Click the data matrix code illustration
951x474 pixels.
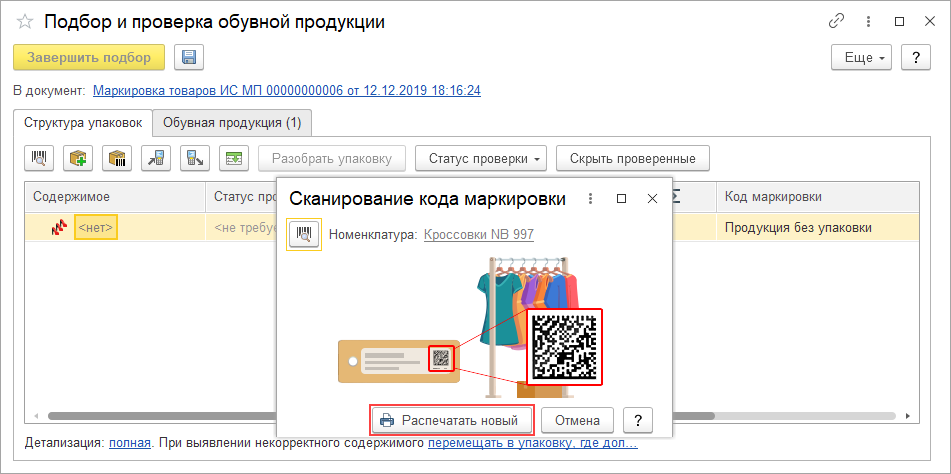pyautogui.click(x=564, y=347)
